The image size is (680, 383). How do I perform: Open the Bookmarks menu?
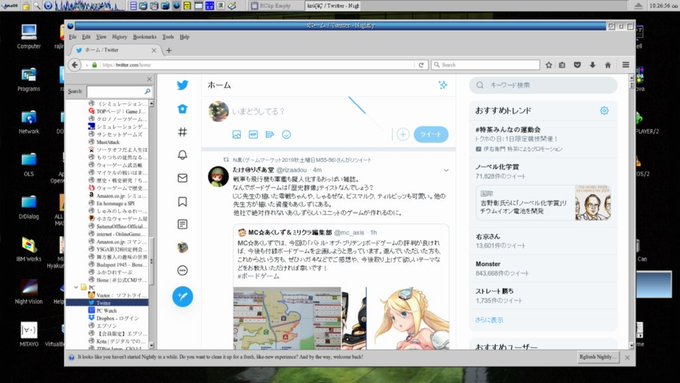click(144, 37)
